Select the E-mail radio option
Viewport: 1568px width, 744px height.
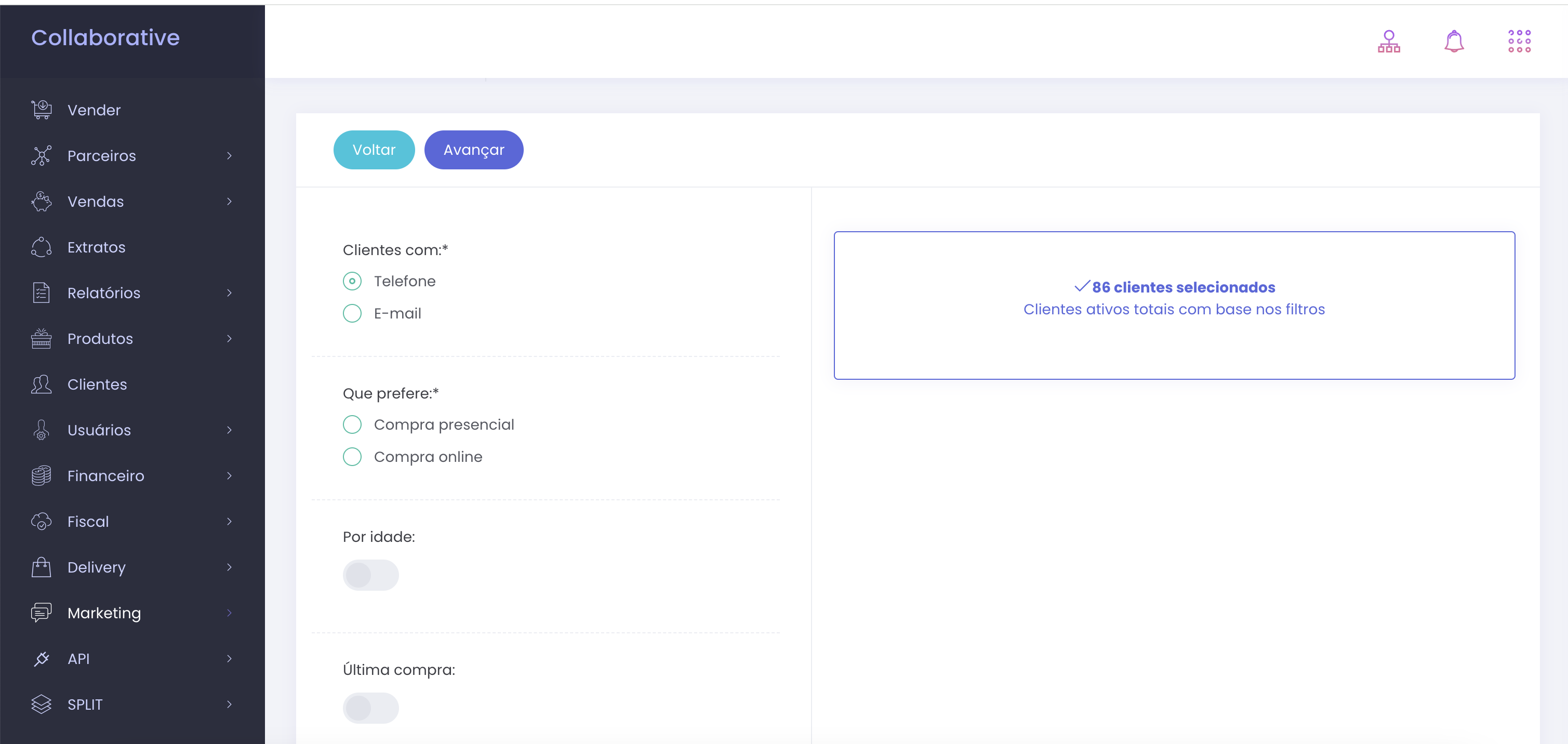(352, 314)
